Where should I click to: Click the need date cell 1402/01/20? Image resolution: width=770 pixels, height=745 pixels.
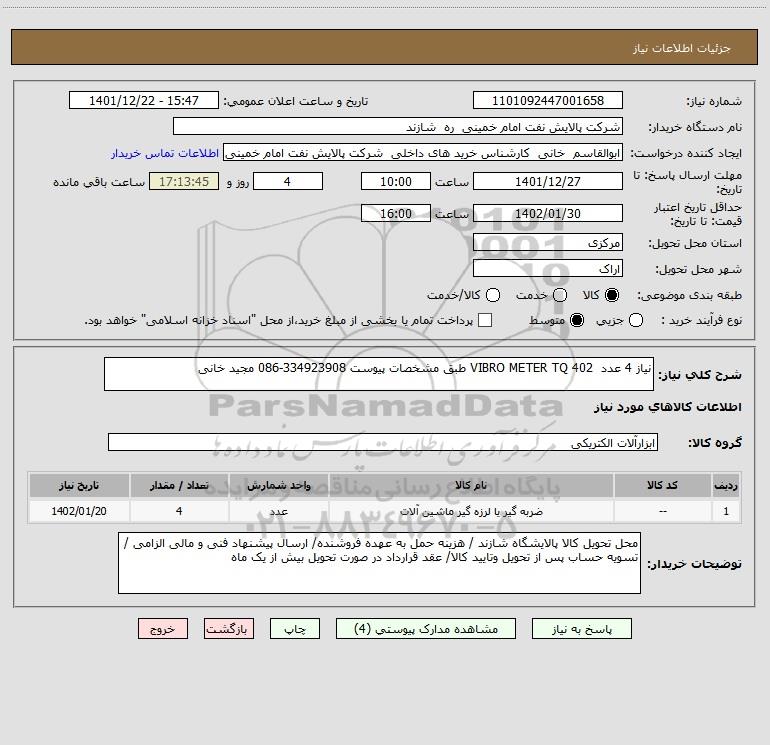coord(79,511)
